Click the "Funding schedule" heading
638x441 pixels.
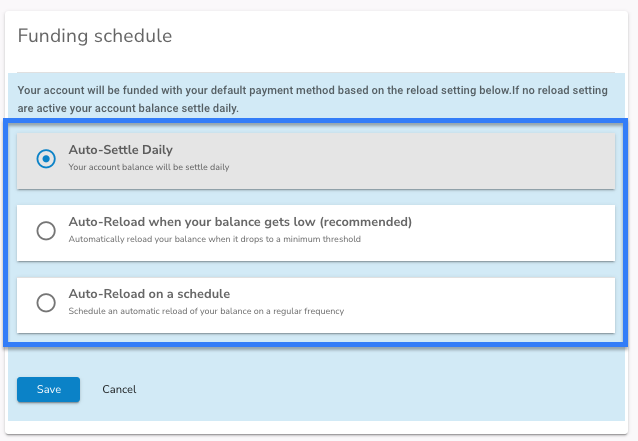coord(95,36)
